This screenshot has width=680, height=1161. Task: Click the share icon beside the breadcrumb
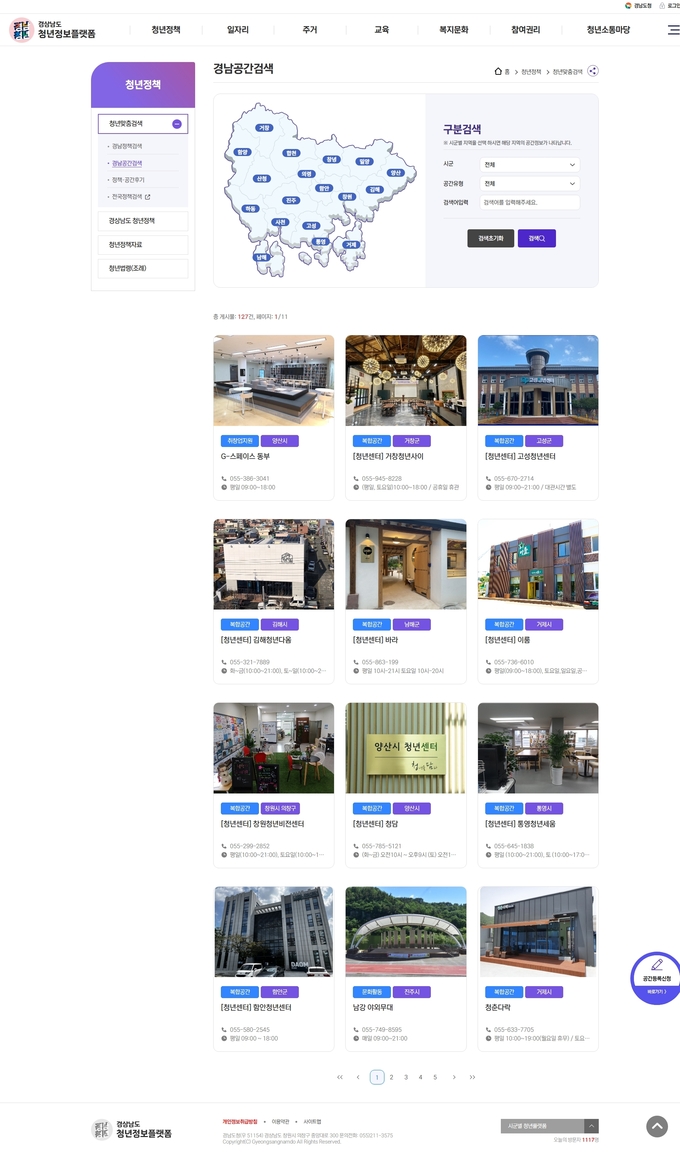pos(593,71)
